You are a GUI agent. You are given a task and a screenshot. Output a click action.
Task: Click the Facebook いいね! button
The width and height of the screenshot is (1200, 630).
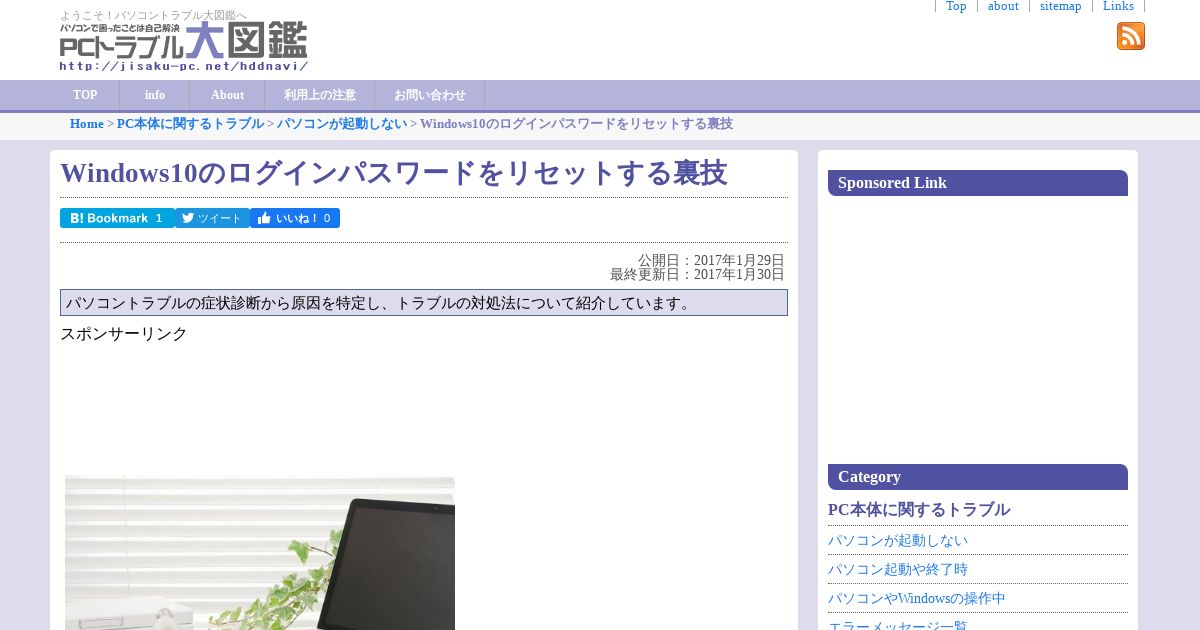295,218
